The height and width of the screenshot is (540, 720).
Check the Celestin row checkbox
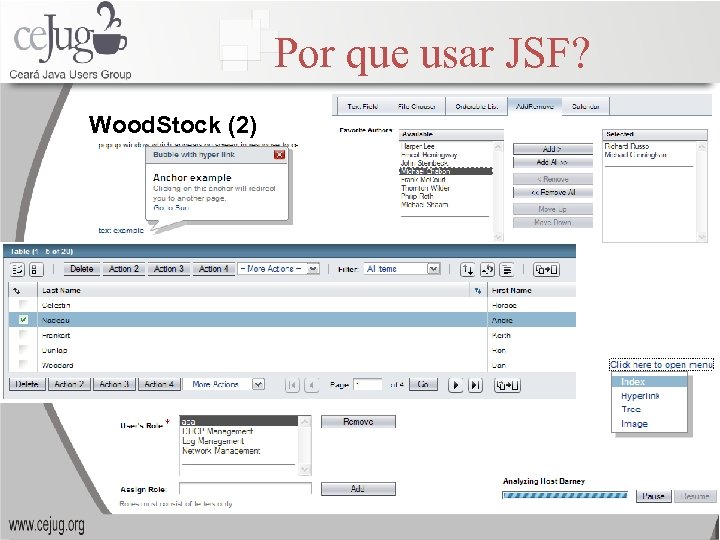(23, 304)
